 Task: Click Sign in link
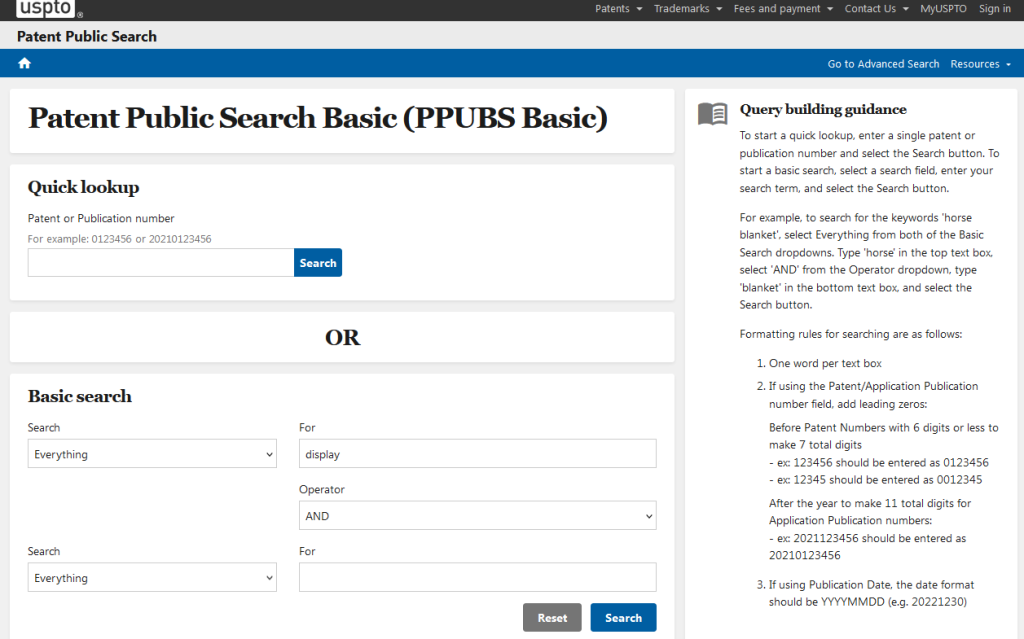995,8
